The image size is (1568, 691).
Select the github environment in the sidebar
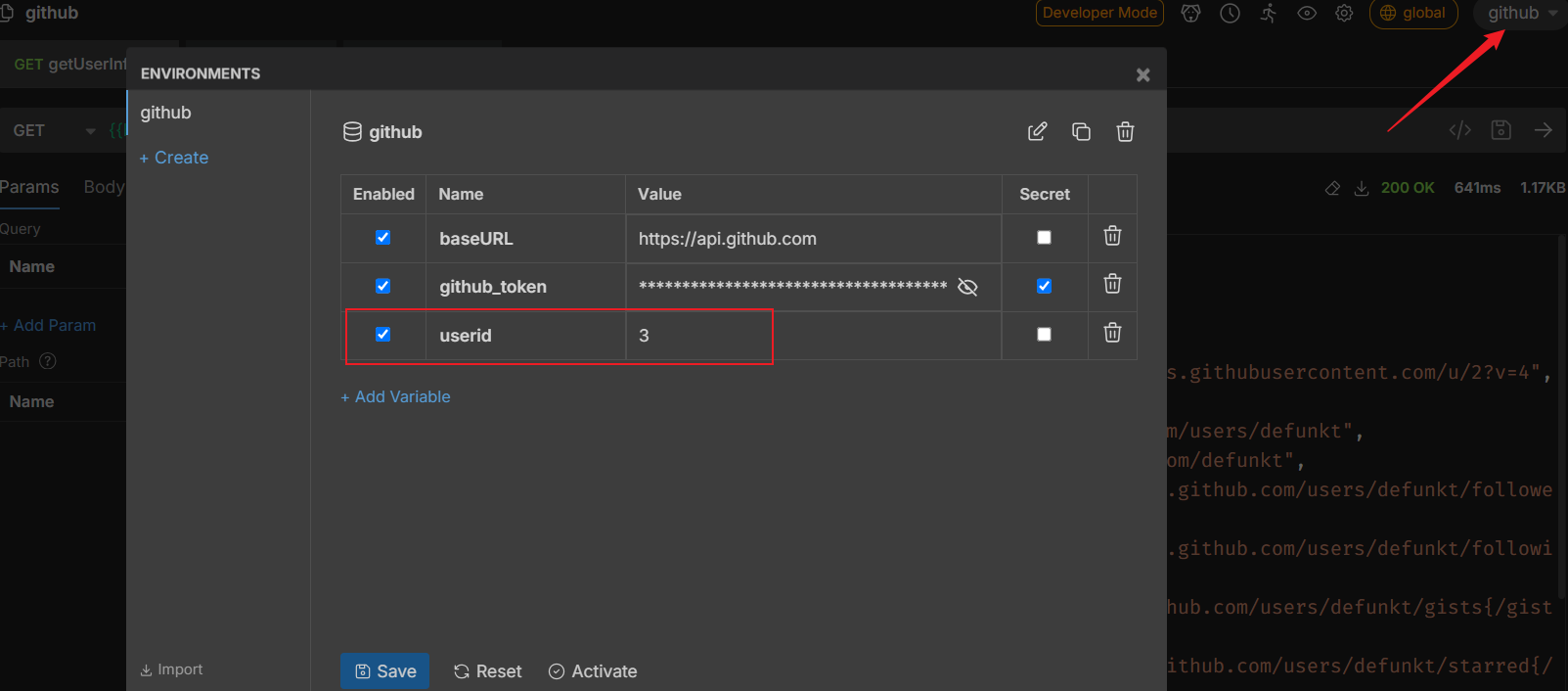[166, 113]
